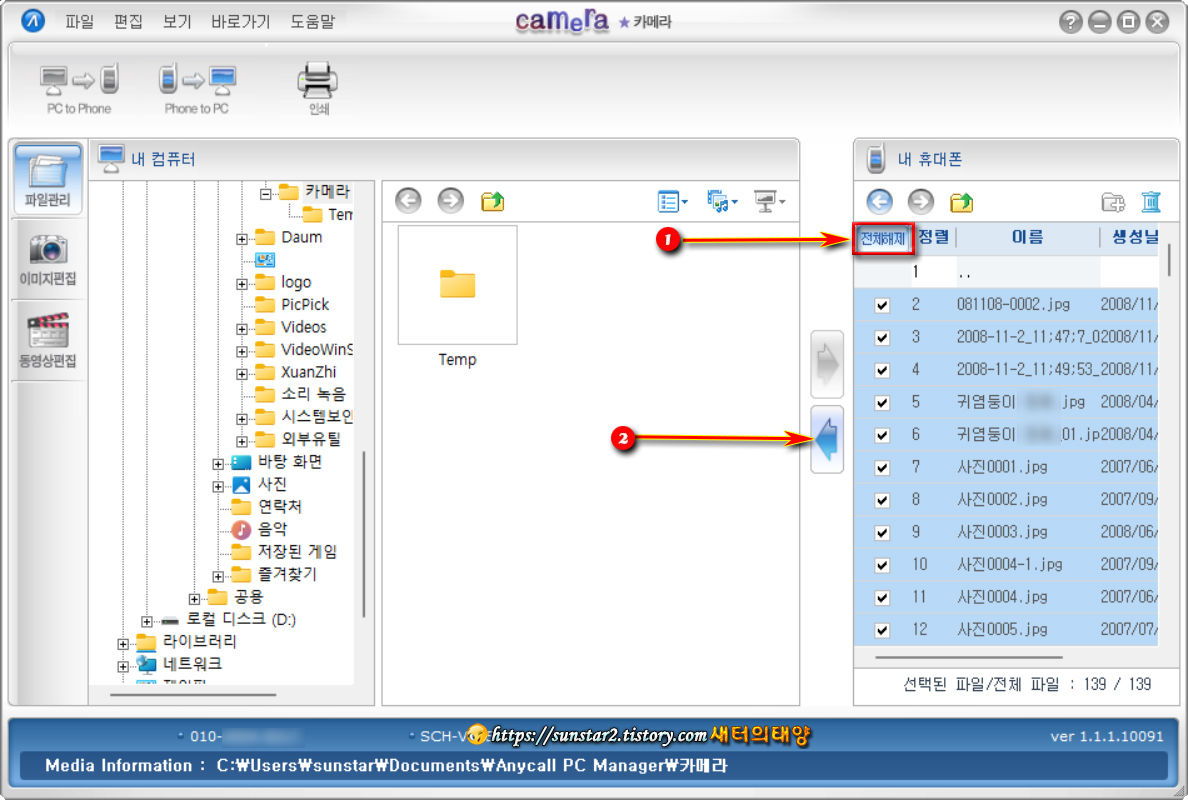This screenshot has width=1188, height=800.
Task: Go up one folder in PC browser
Action: [x=492, y=202]
